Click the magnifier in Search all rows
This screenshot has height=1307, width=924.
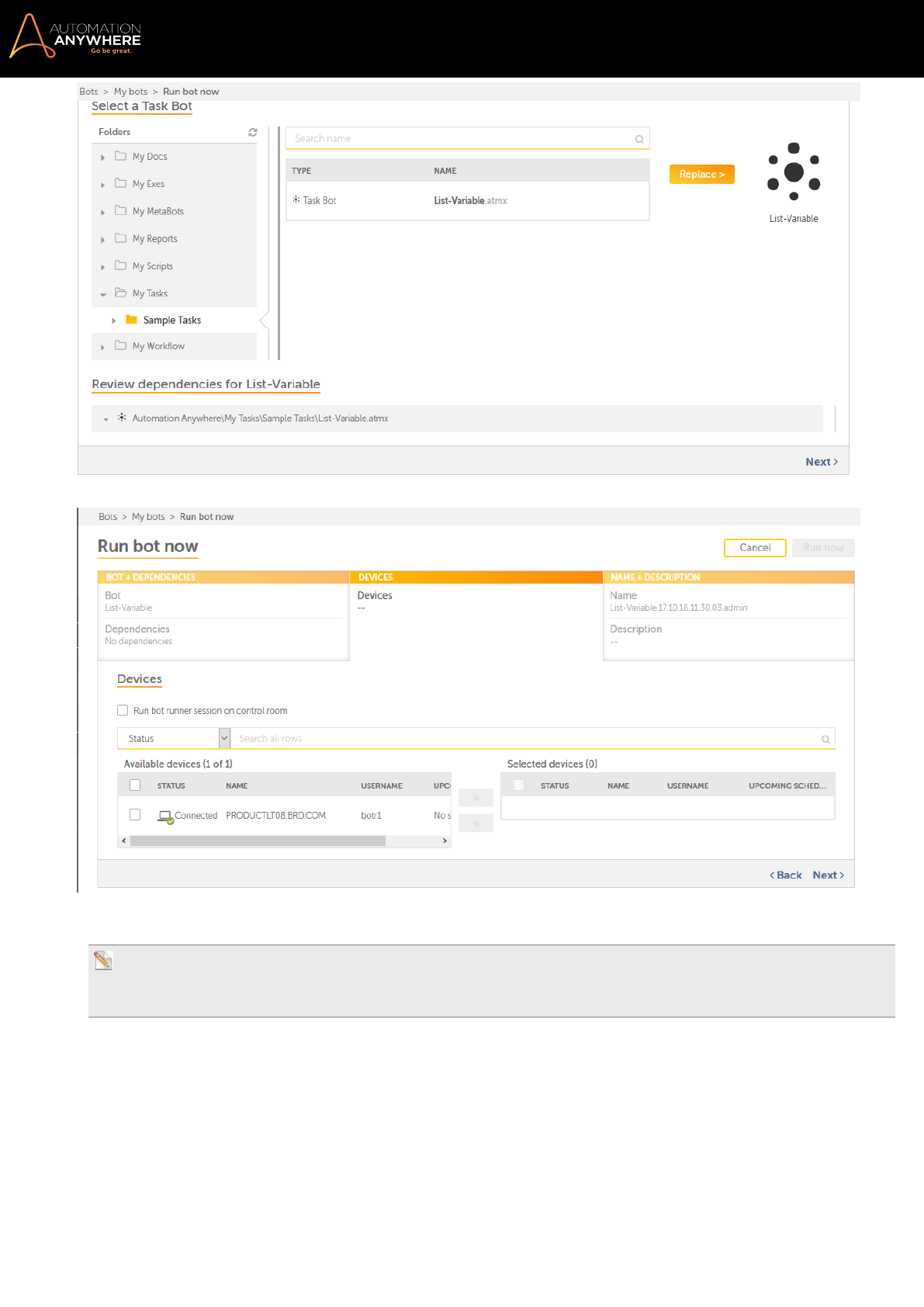[x=825, y=739]
